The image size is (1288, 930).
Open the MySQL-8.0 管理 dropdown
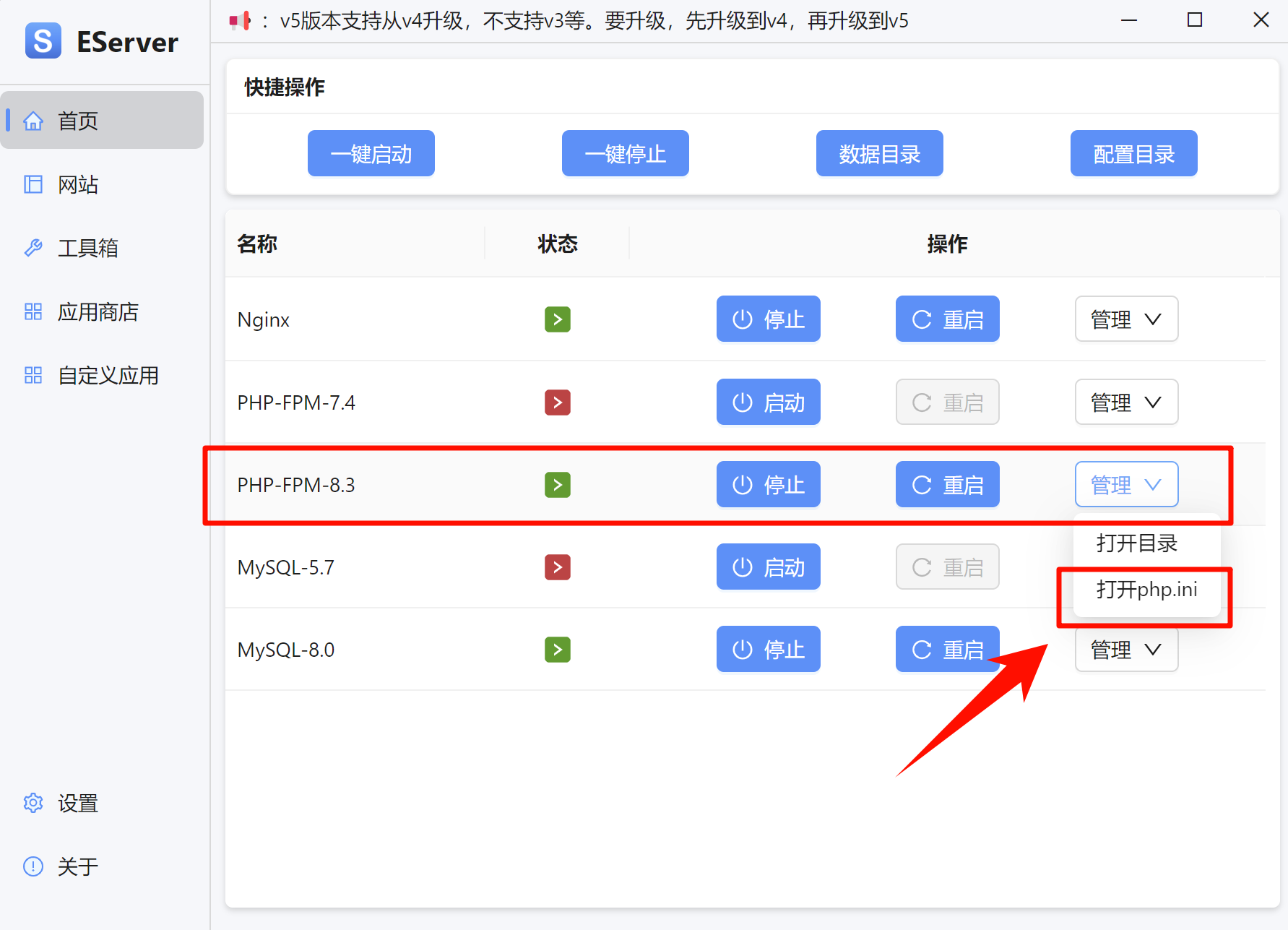1125,650
